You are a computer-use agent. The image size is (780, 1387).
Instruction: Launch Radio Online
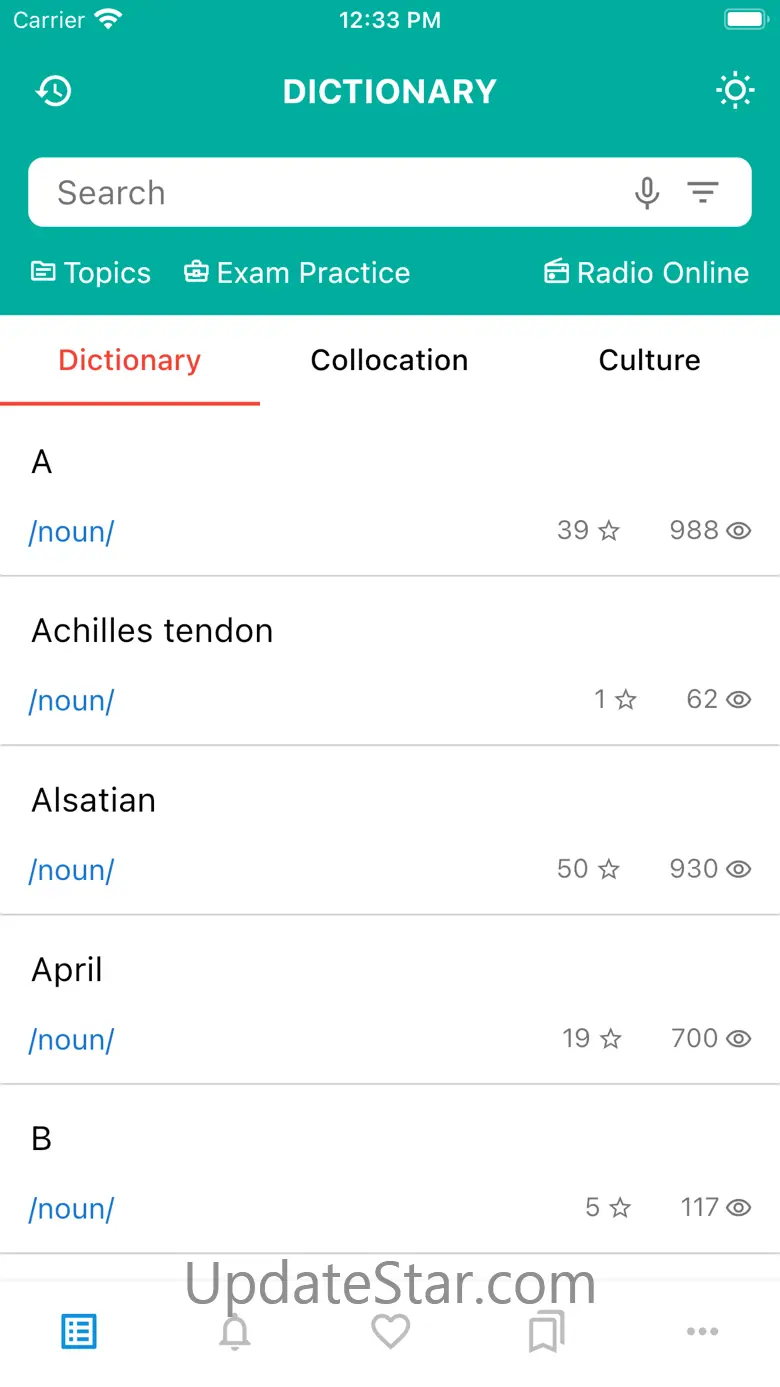click(x=646, y=273)
